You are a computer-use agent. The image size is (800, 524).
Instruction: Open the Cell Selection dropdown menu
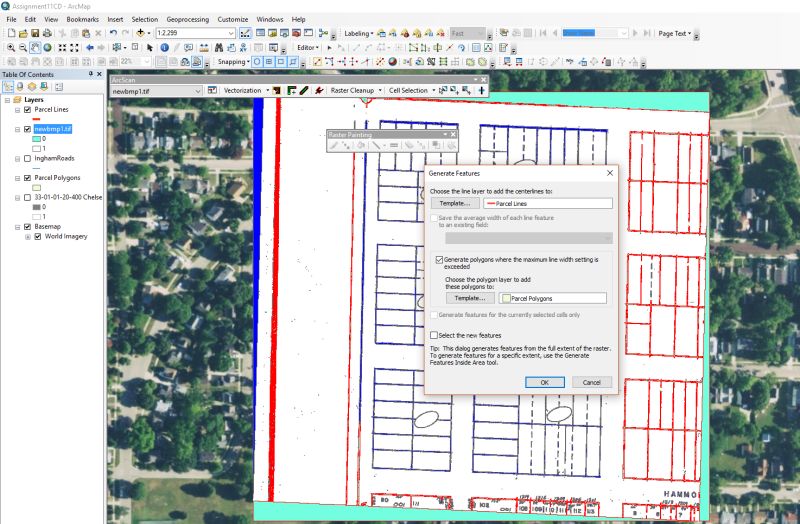(x=412, y=90)
